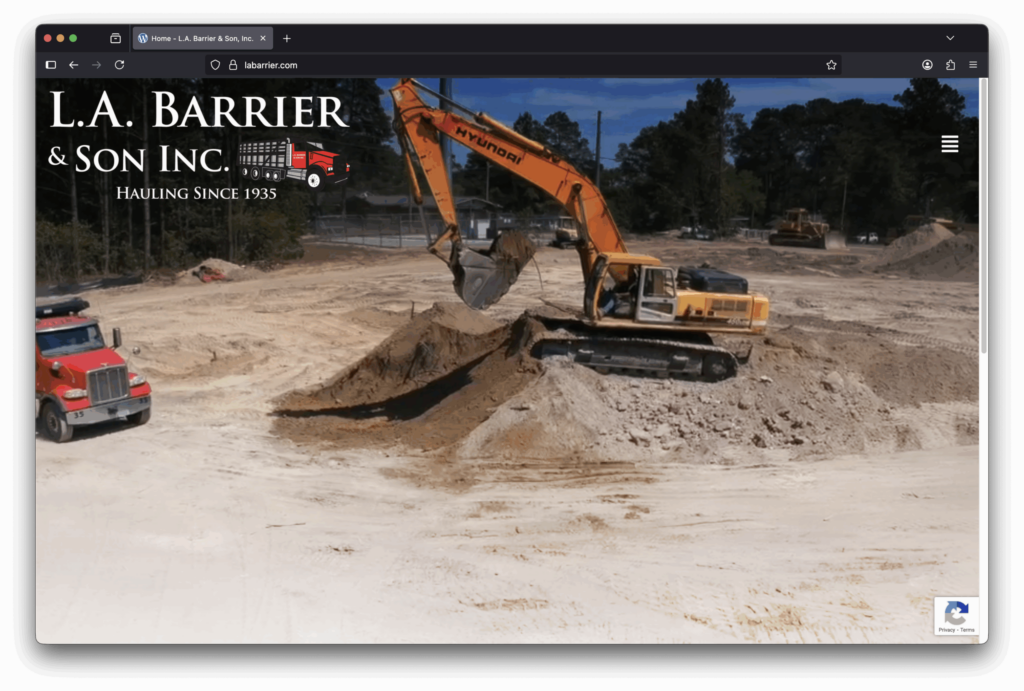Image resolution: width=1024 pixels, height=691 pixels.
Task: Close the L.A. Barrier & Son tab
Action: coord(263,38)
